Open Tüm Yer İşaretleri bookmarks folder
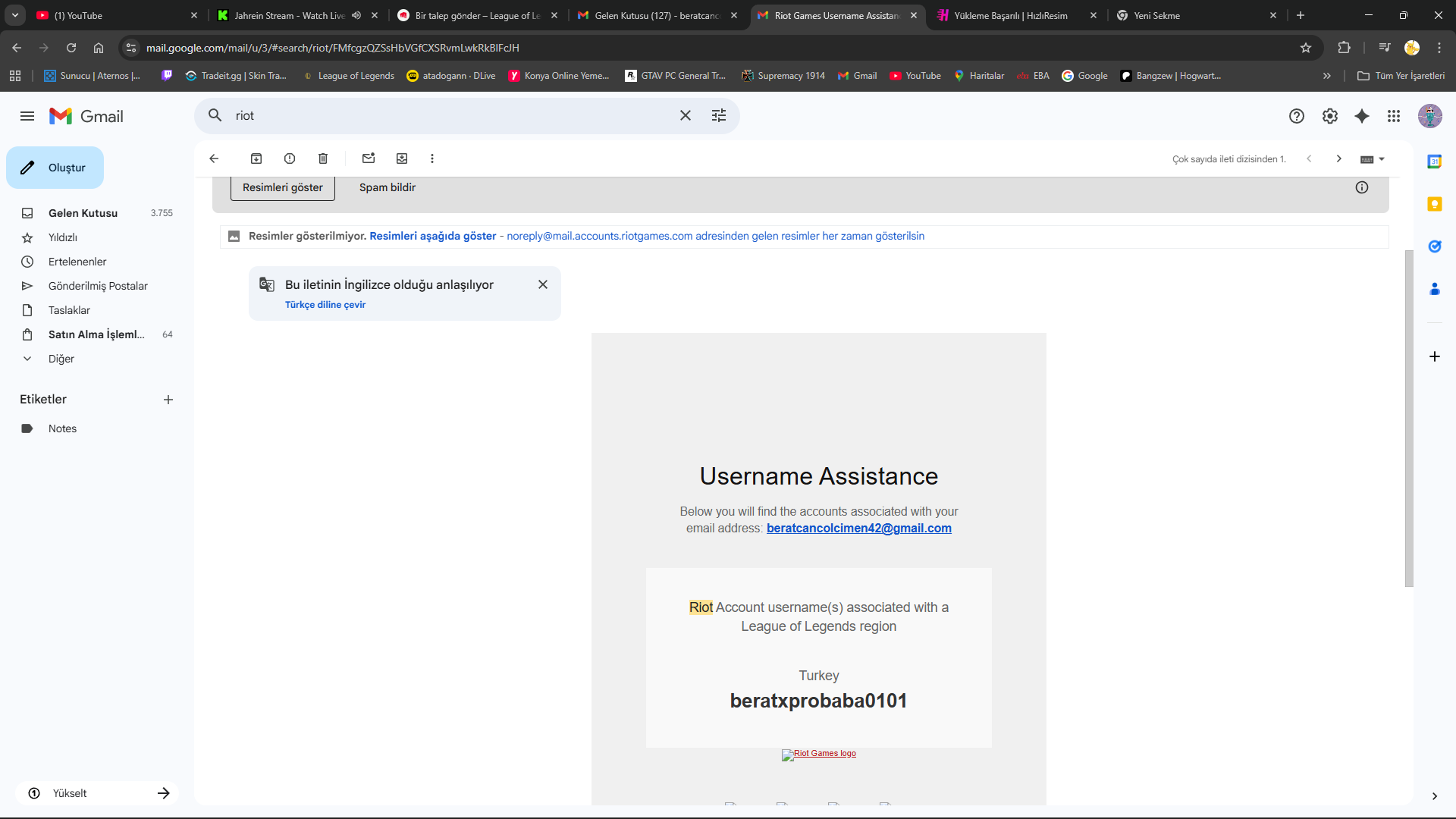The height and width of the screenshot is (819, 1456). [x=1401, y=76]
